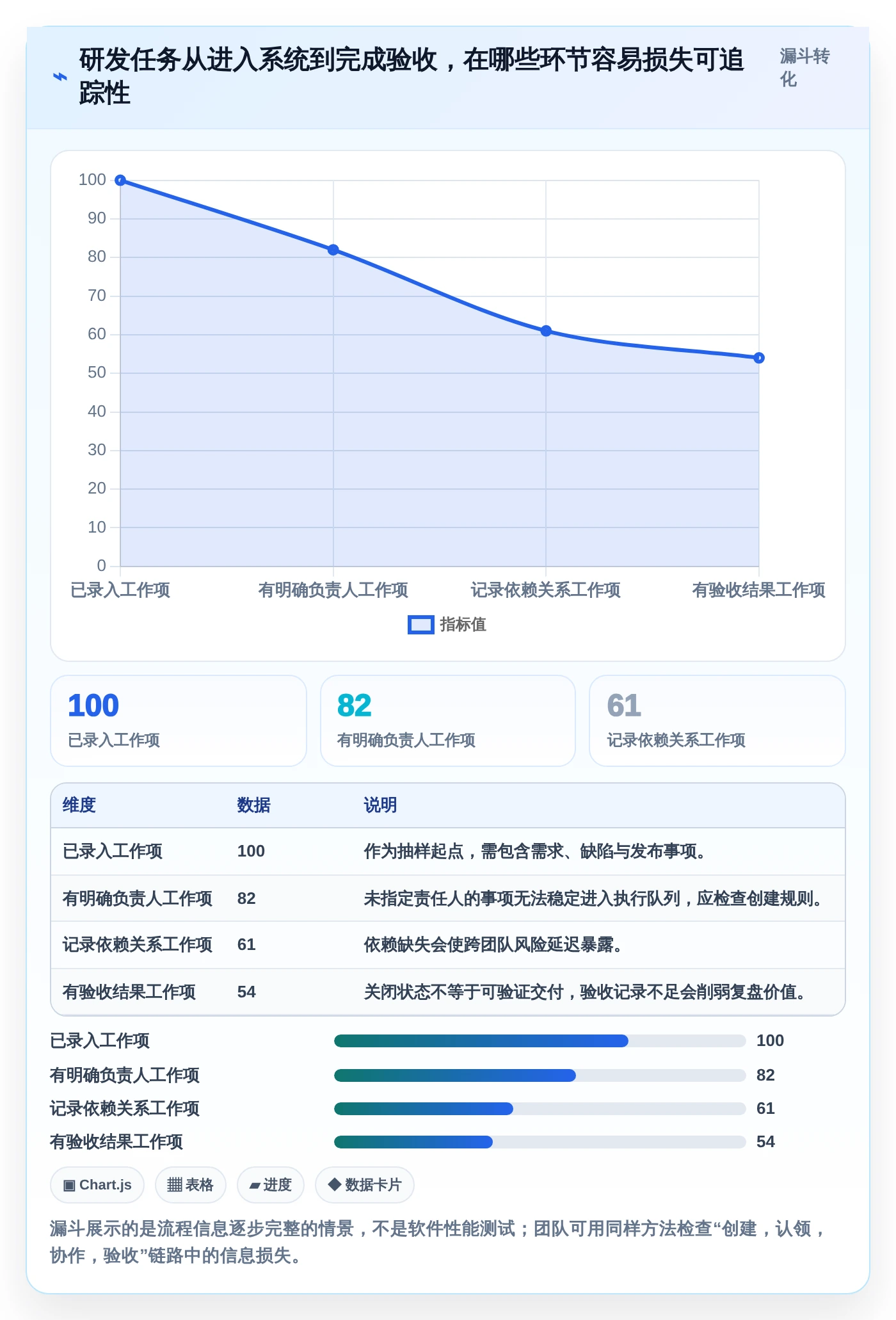Click the 已录入工作项 x-axis label
The image size is (896, 1320).
(x=120, y=590)
